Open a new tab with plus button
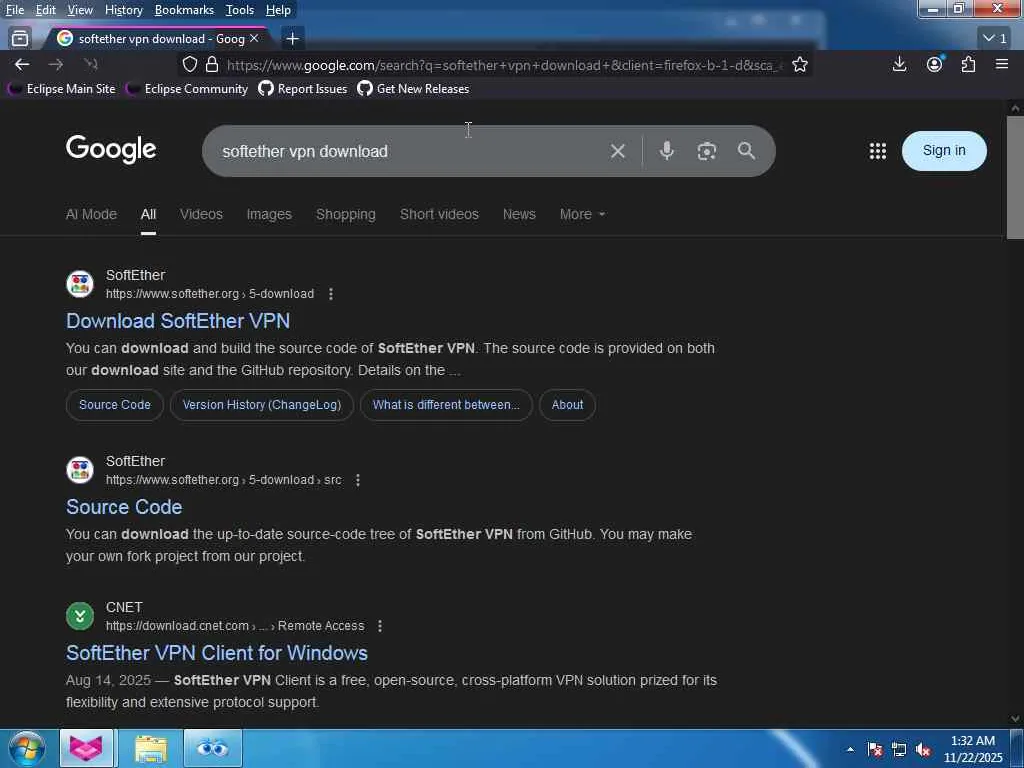Image resolution: width=1024 pixels, height=768 pixels. pyautogui.click(x=293, y=39)
